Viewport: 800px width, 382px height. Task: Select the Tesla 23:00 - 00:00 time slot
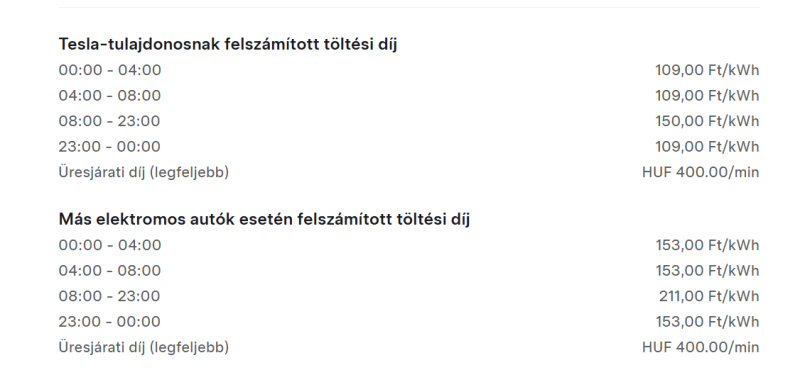pyautogui.click(x=109, y=146)
